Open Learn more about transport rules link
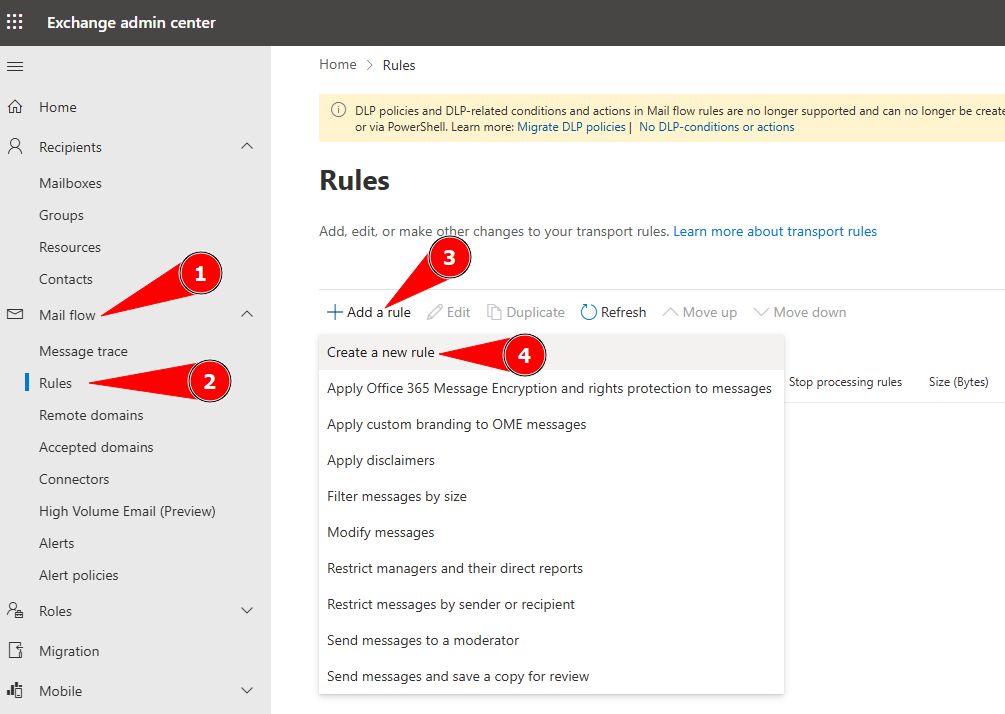Screen dimensions: 1005x714 coord(775,231)
